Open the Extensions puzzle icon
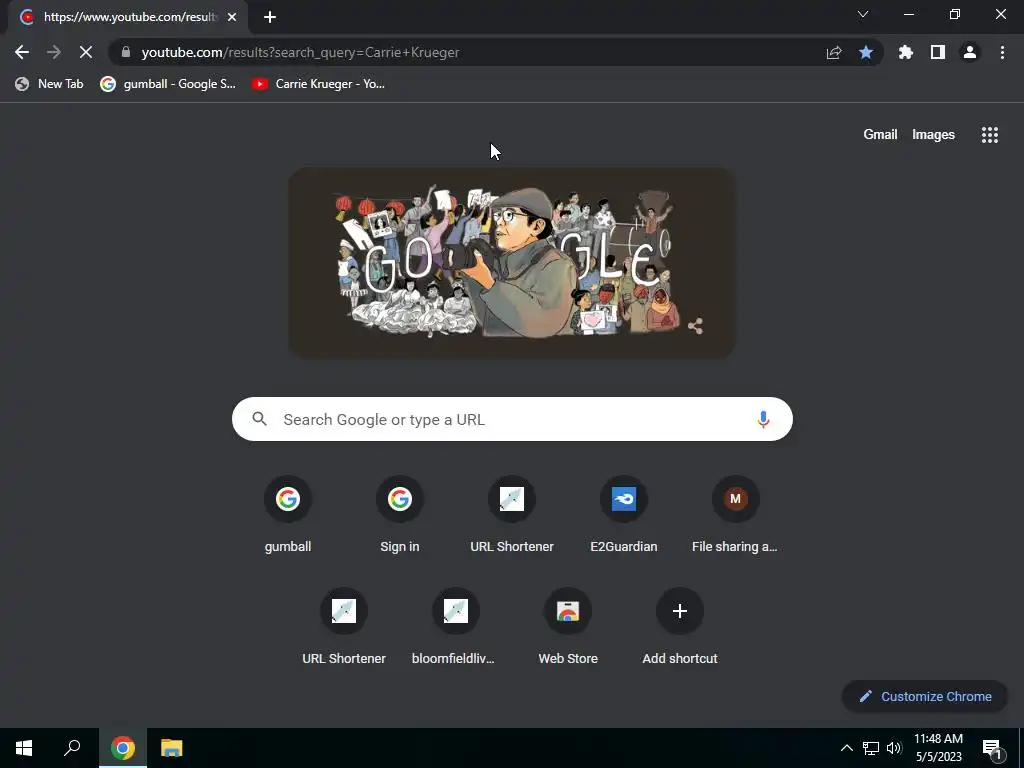 click(906, 52)
